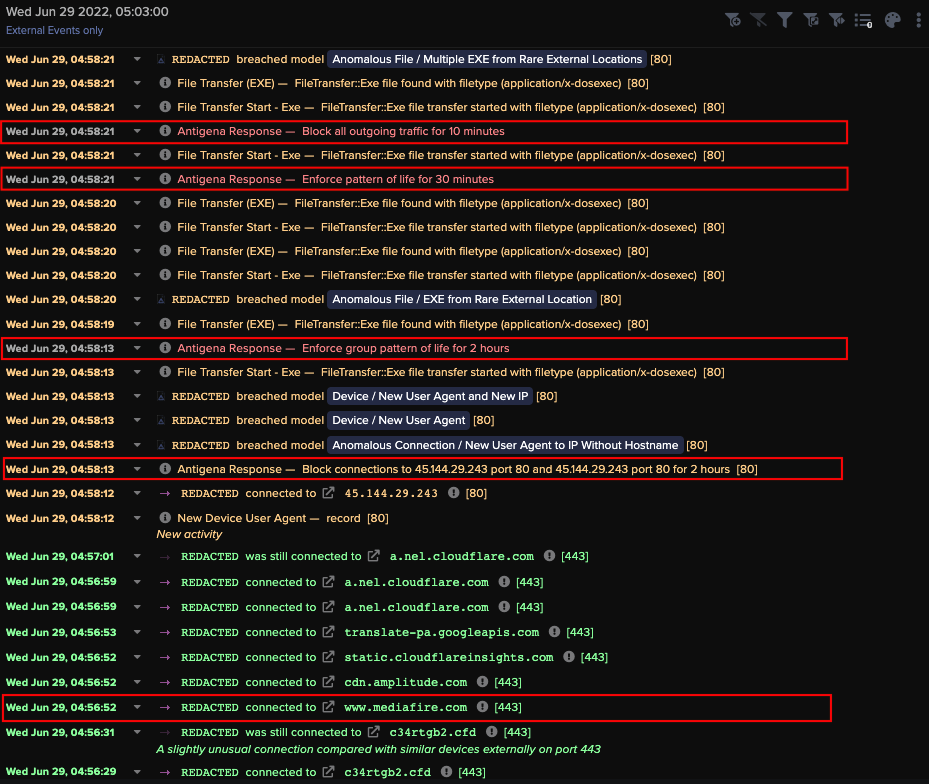Click the clear filters funnel icon
Image resolution: width=929 pixels, height=784 pixels.
coord(758,20)
